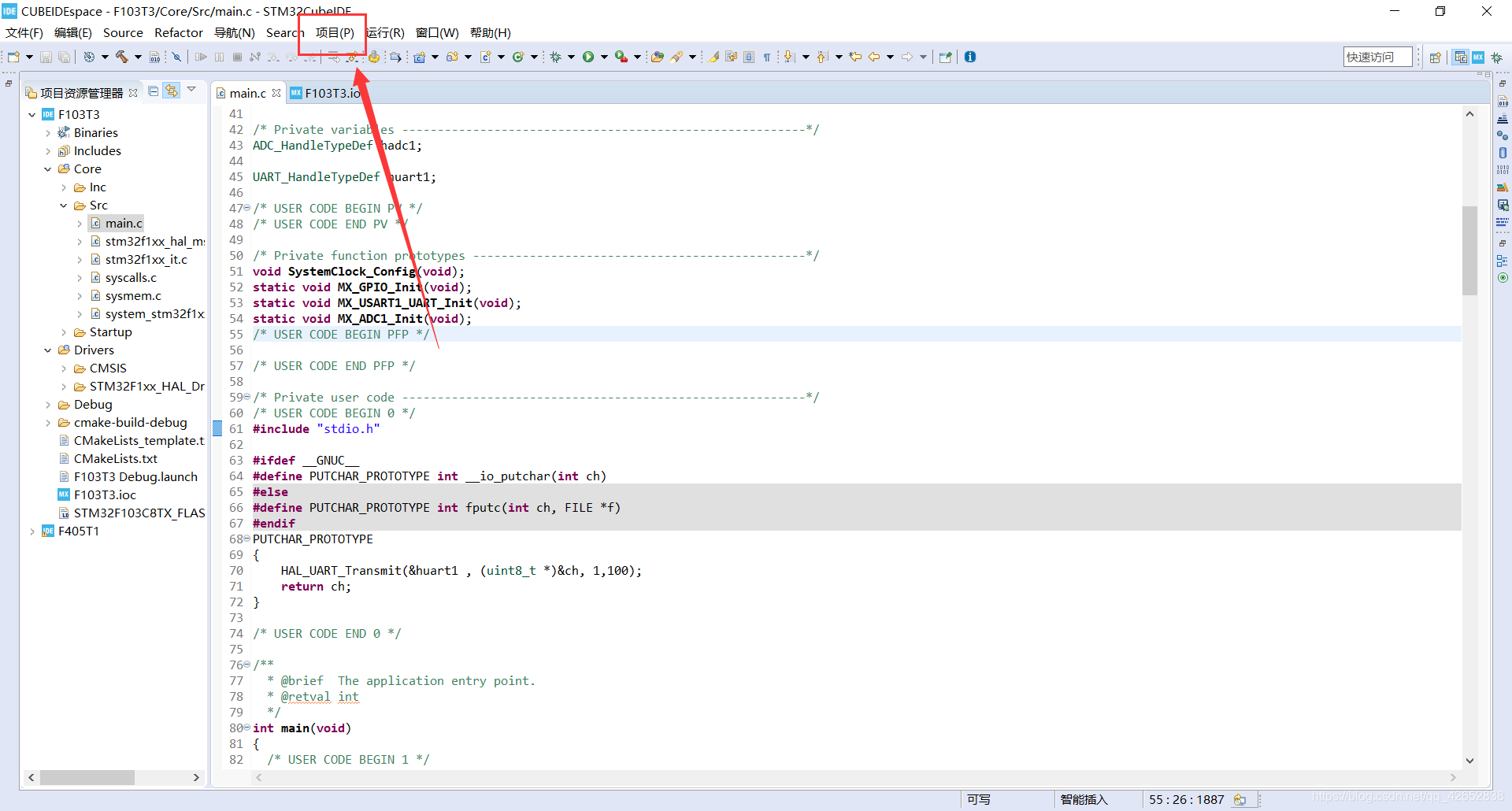Start a Debug session with the bug icon

(x=559, y=57)
